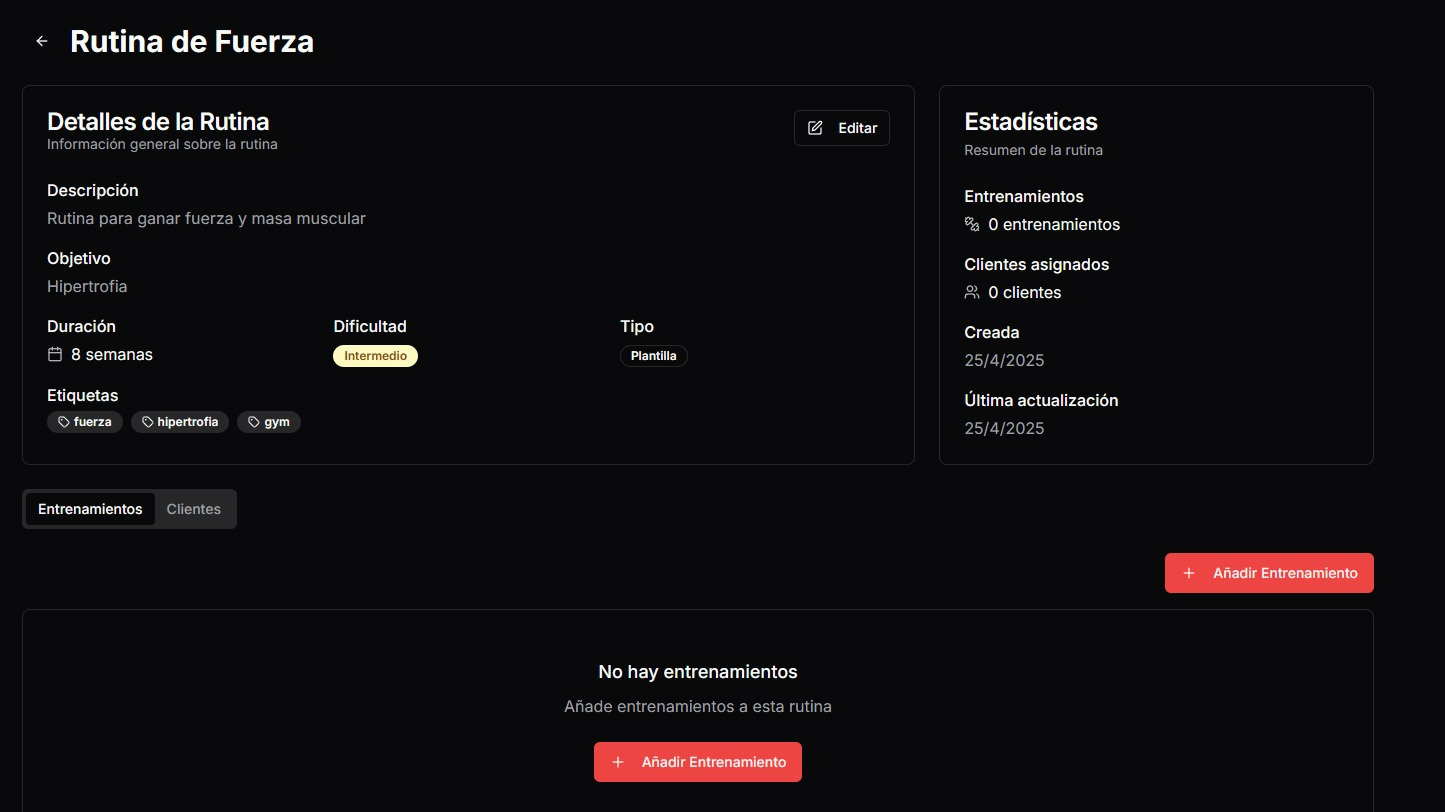Click the Plantilla type badge
This screenshot has height=812, width=1445.
653,356
